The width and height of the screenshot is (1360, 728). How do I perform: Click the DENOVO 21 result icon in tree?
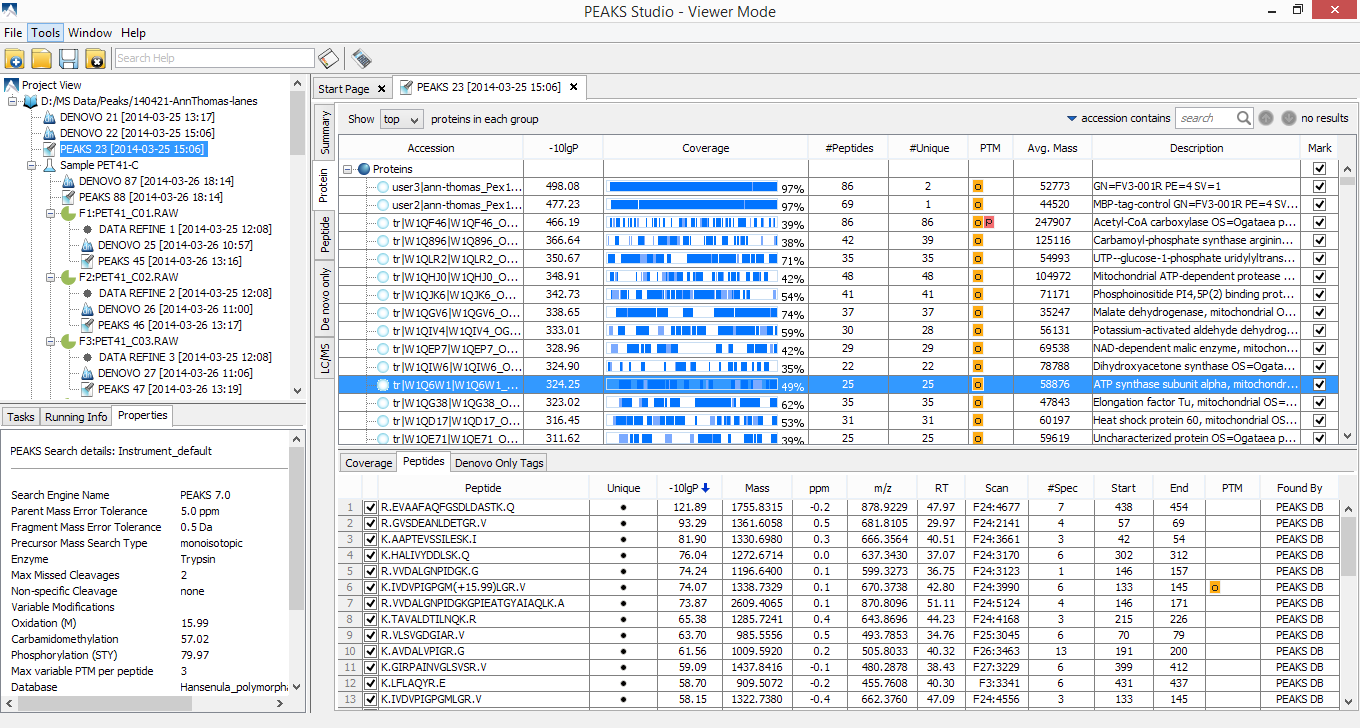click(x=49, y=117)
